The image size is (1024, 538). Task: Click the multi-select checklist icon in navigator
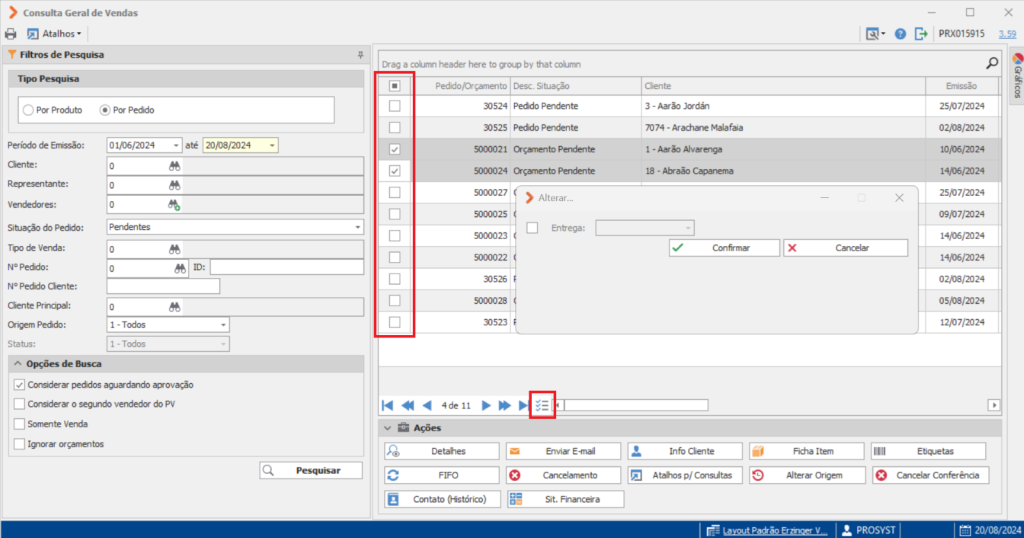click(542, 405)
